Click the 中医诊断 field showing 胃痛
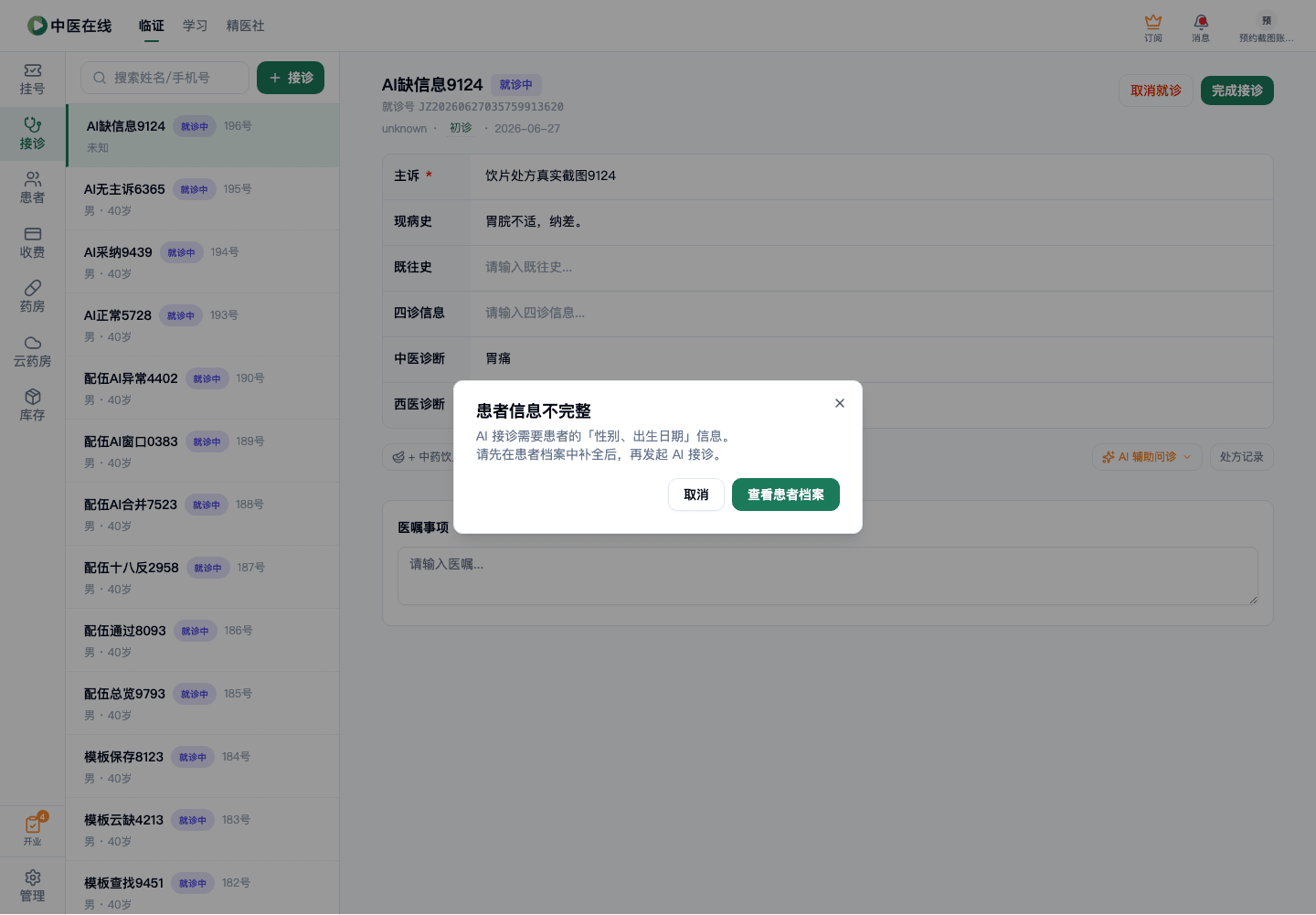 click(872, 359)
